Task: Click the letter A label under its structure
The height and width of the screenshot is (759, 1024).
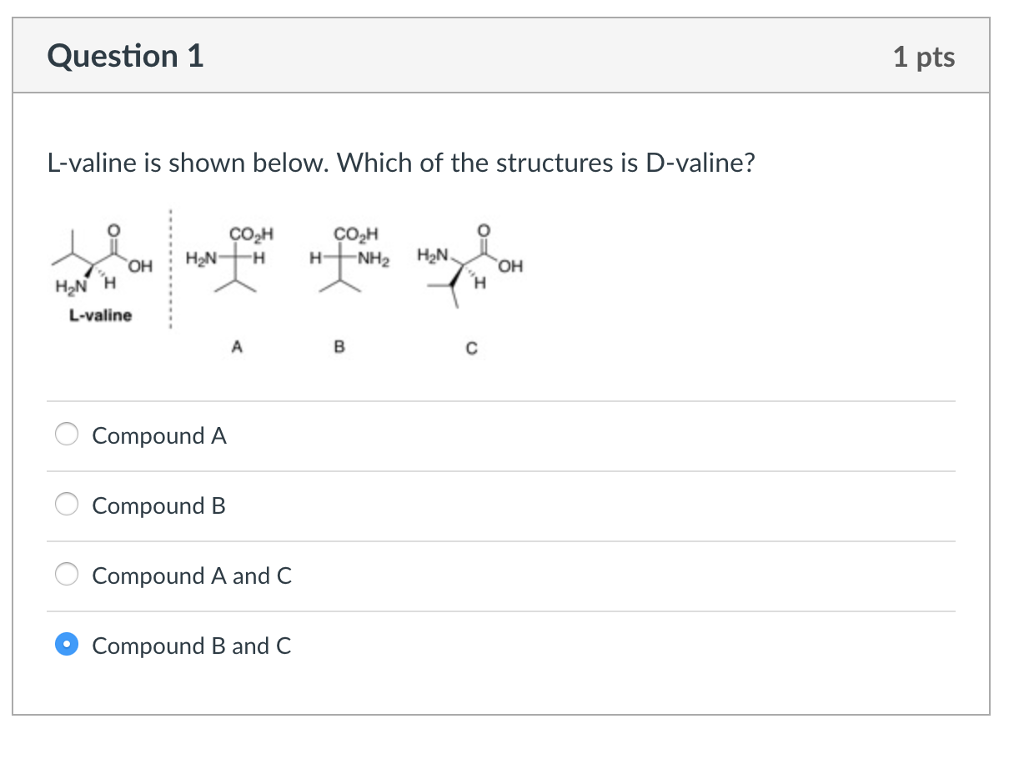Action: (237, 346)
